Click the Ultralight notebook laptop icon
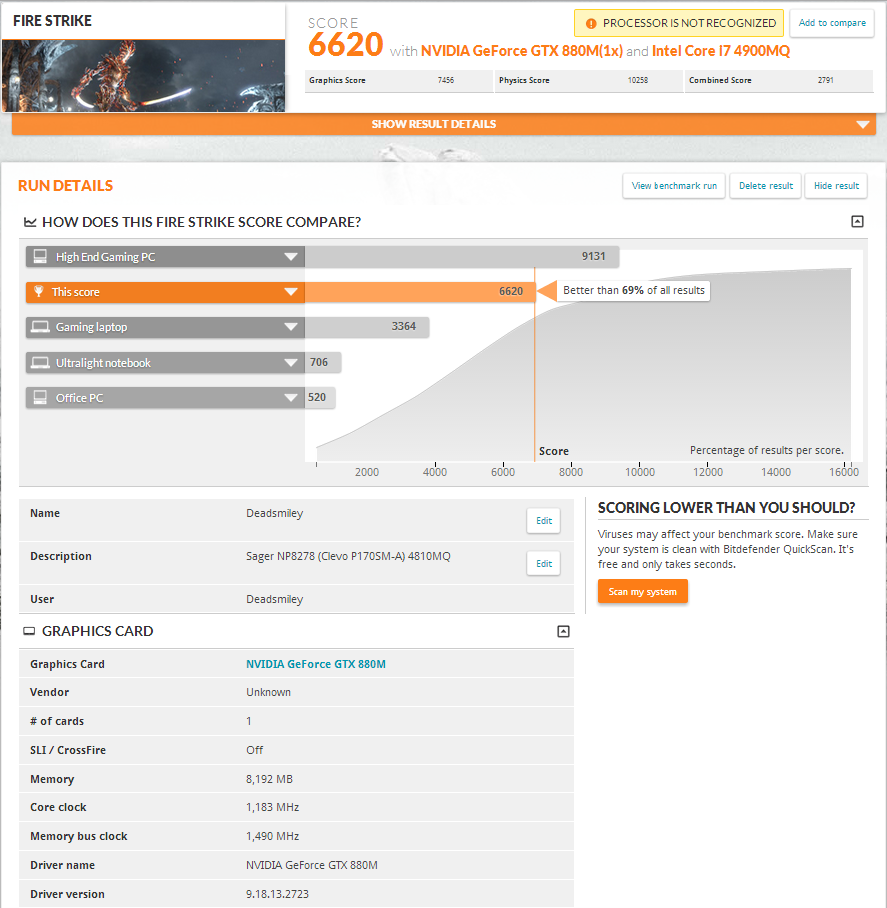This screenshot has height=908, width=887. click(40, 363)
